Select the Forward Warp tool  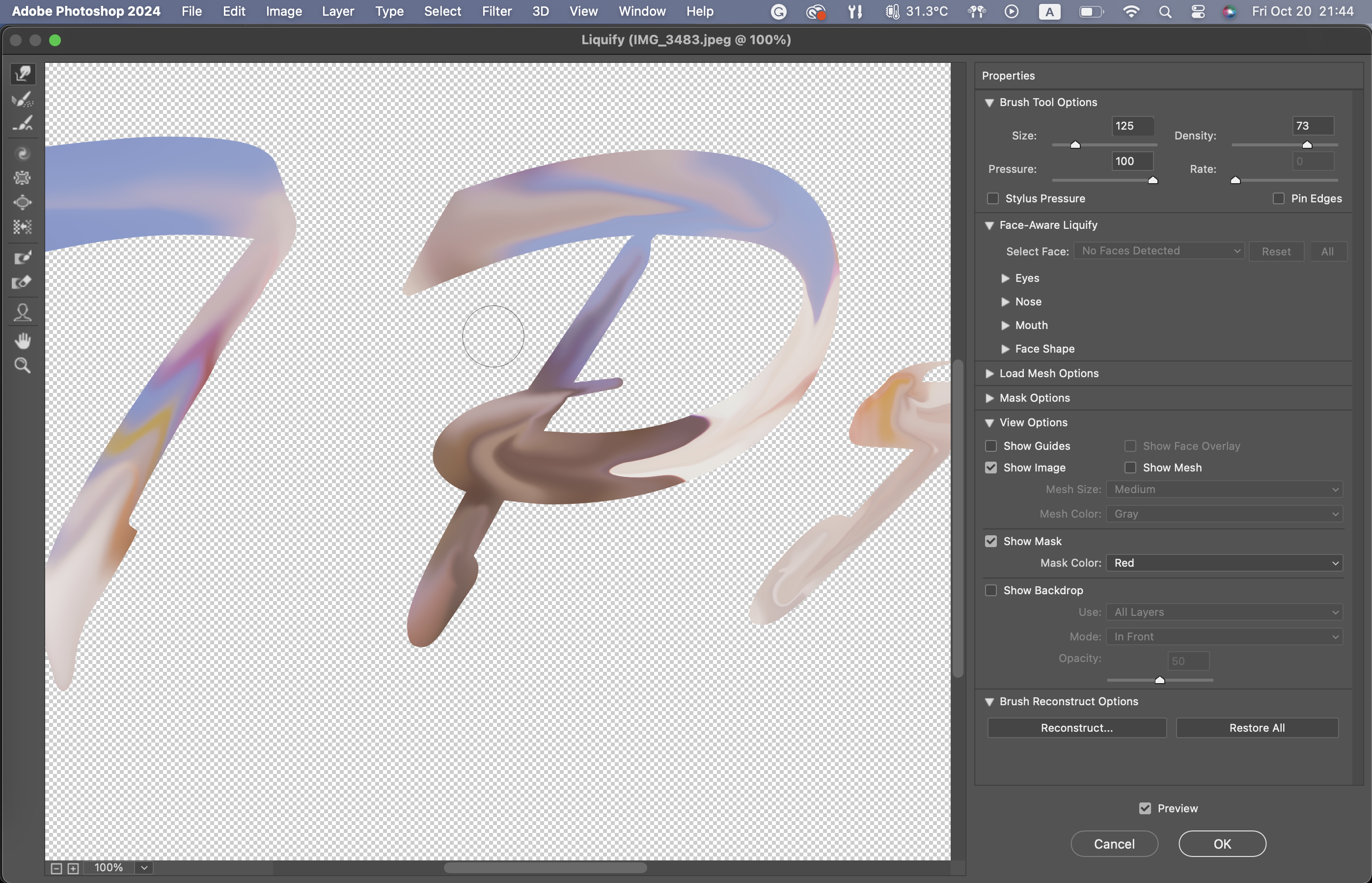click(x=23, y=74)
